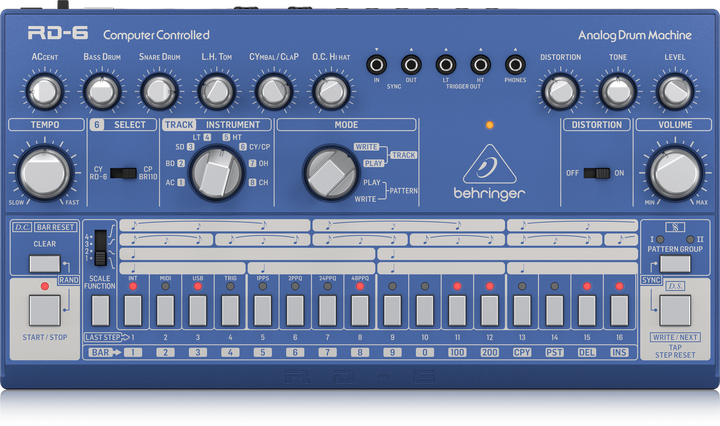
Task: Click the Start/Stop red LED
Action: click(45, 286)
